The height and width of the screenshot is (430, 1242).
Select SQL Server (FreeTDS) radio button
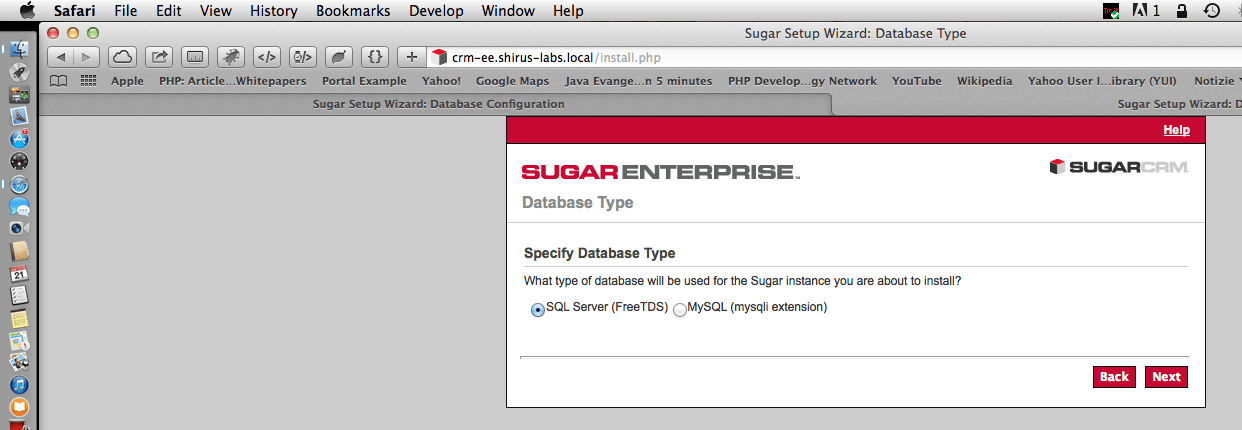(538, 310)
